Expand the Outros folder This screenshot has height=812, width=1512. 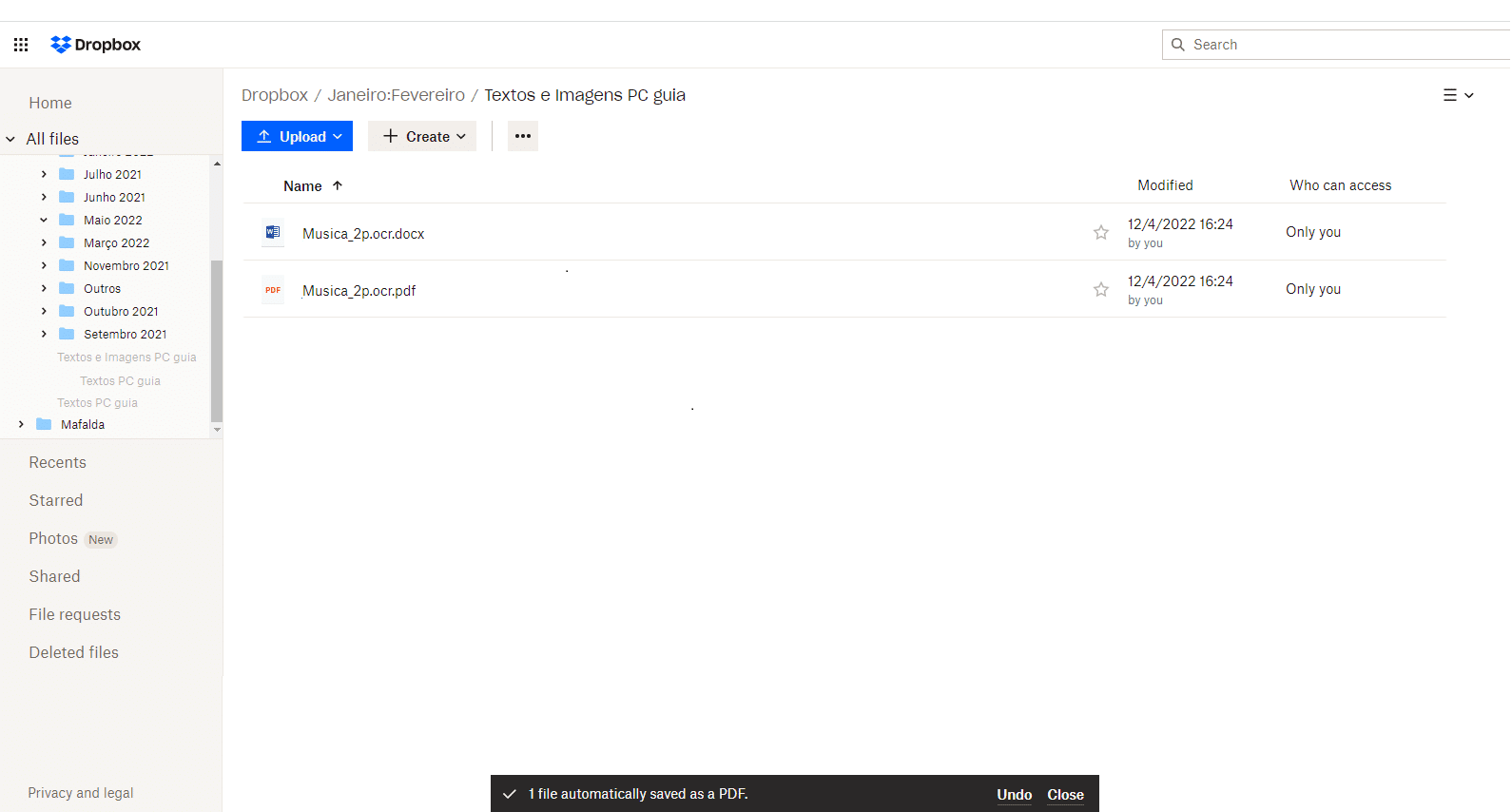coord(44,288)
